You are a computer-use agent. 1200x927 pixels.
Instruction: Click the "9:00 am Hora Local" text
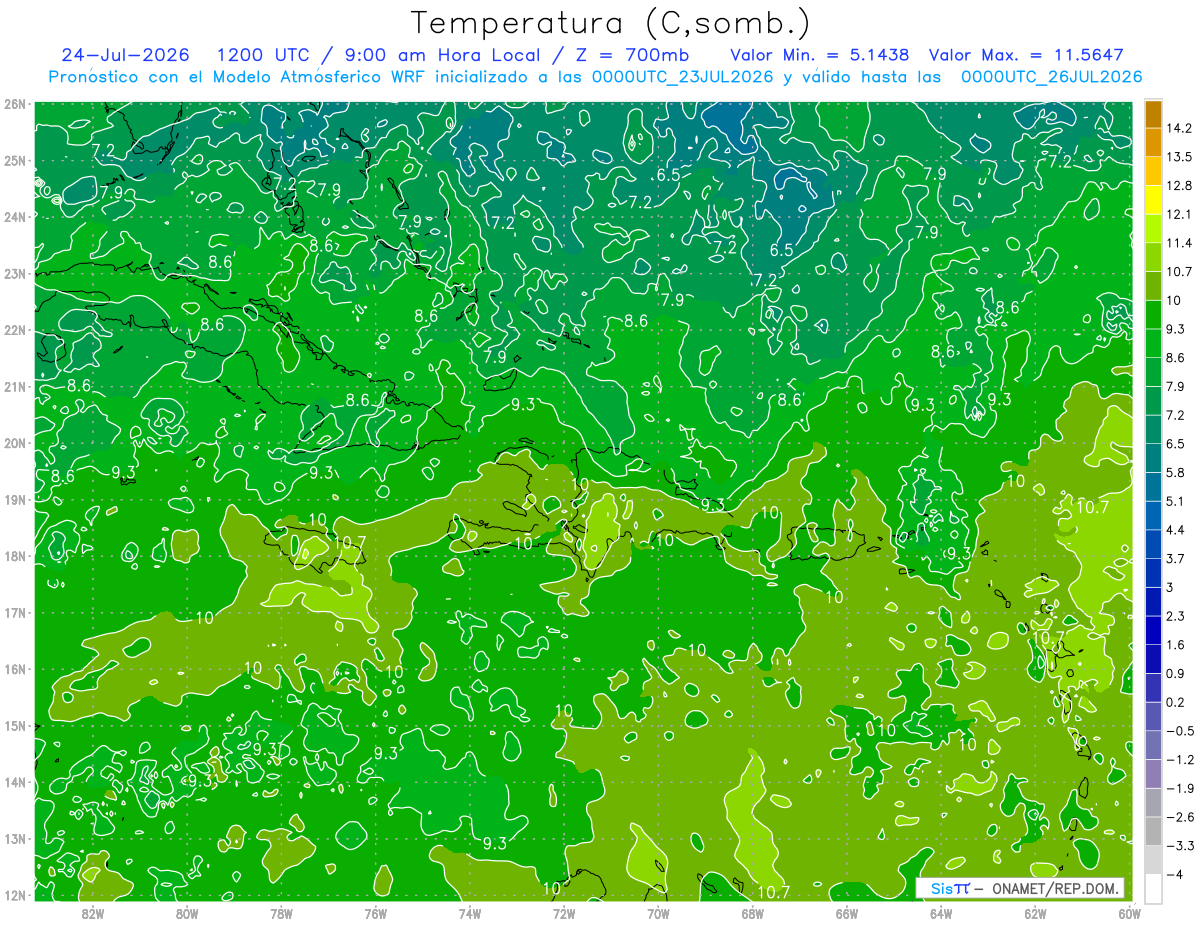(x=441, y=55)
